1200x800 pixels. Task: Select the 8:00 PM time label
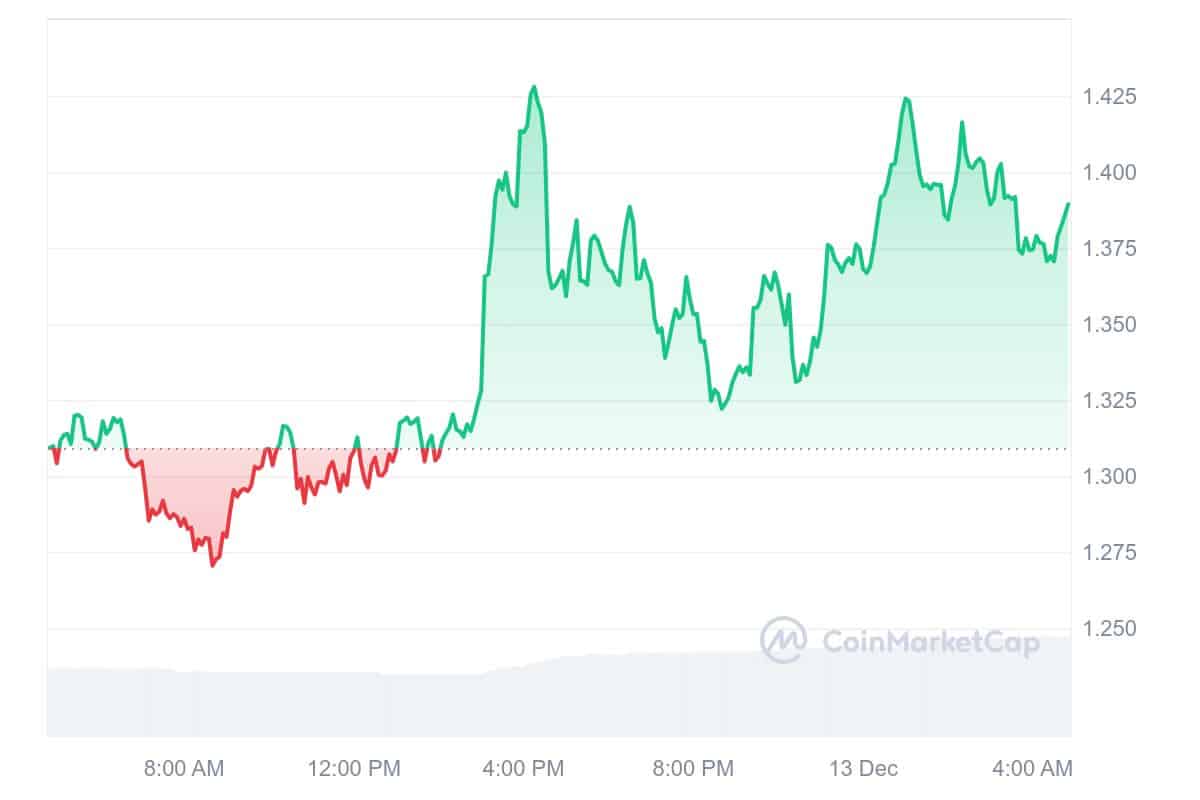coord(693,769)
